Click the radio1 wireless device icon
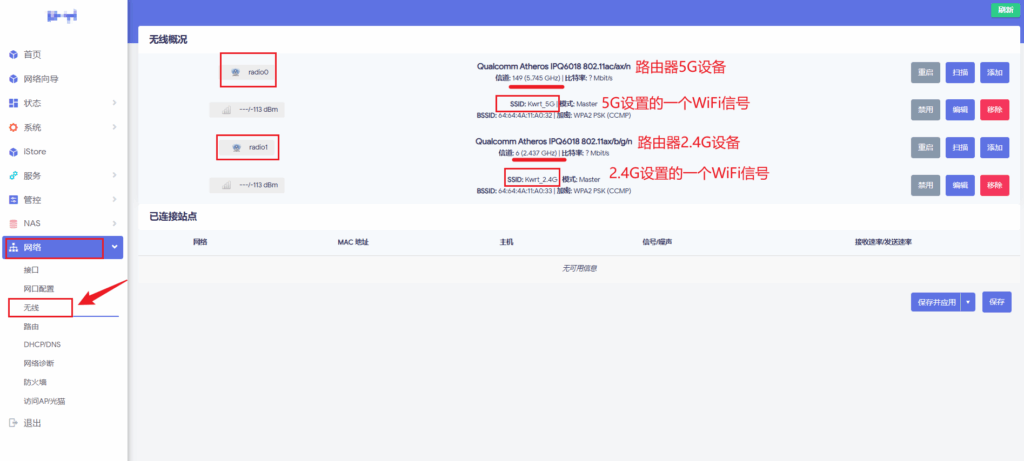Image resolution: width=1024 pixels, height=461 pixels. click(x=234, y=147)
